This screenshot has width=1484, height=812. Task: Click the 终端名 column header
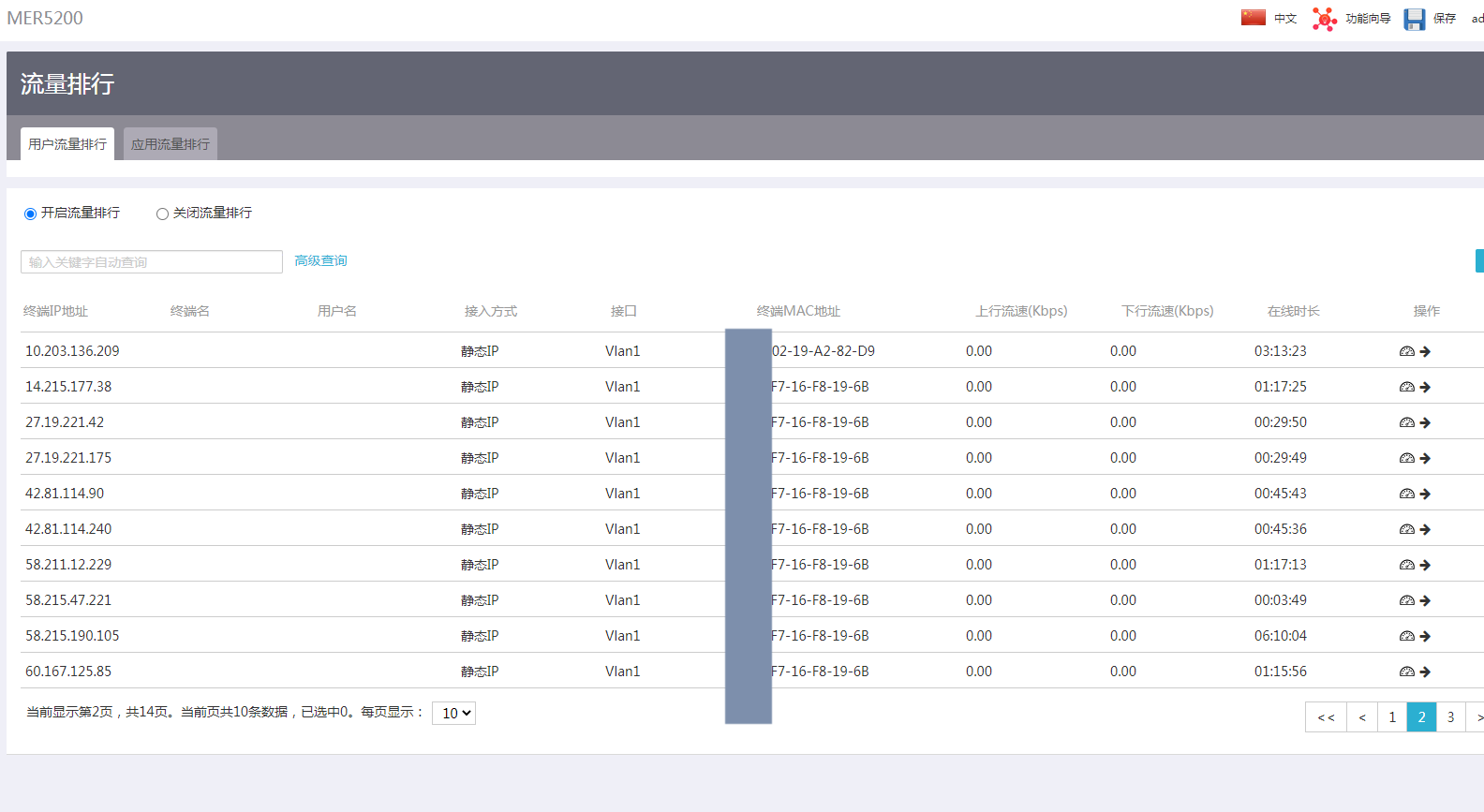pos(190,311)
